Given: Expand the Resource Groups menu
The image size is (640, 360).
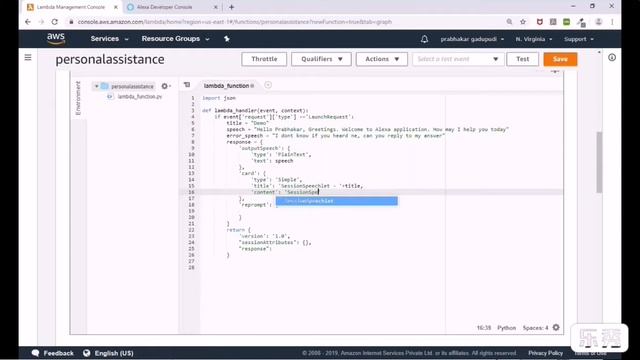Looking at the screenshot, I should [176, 39].
